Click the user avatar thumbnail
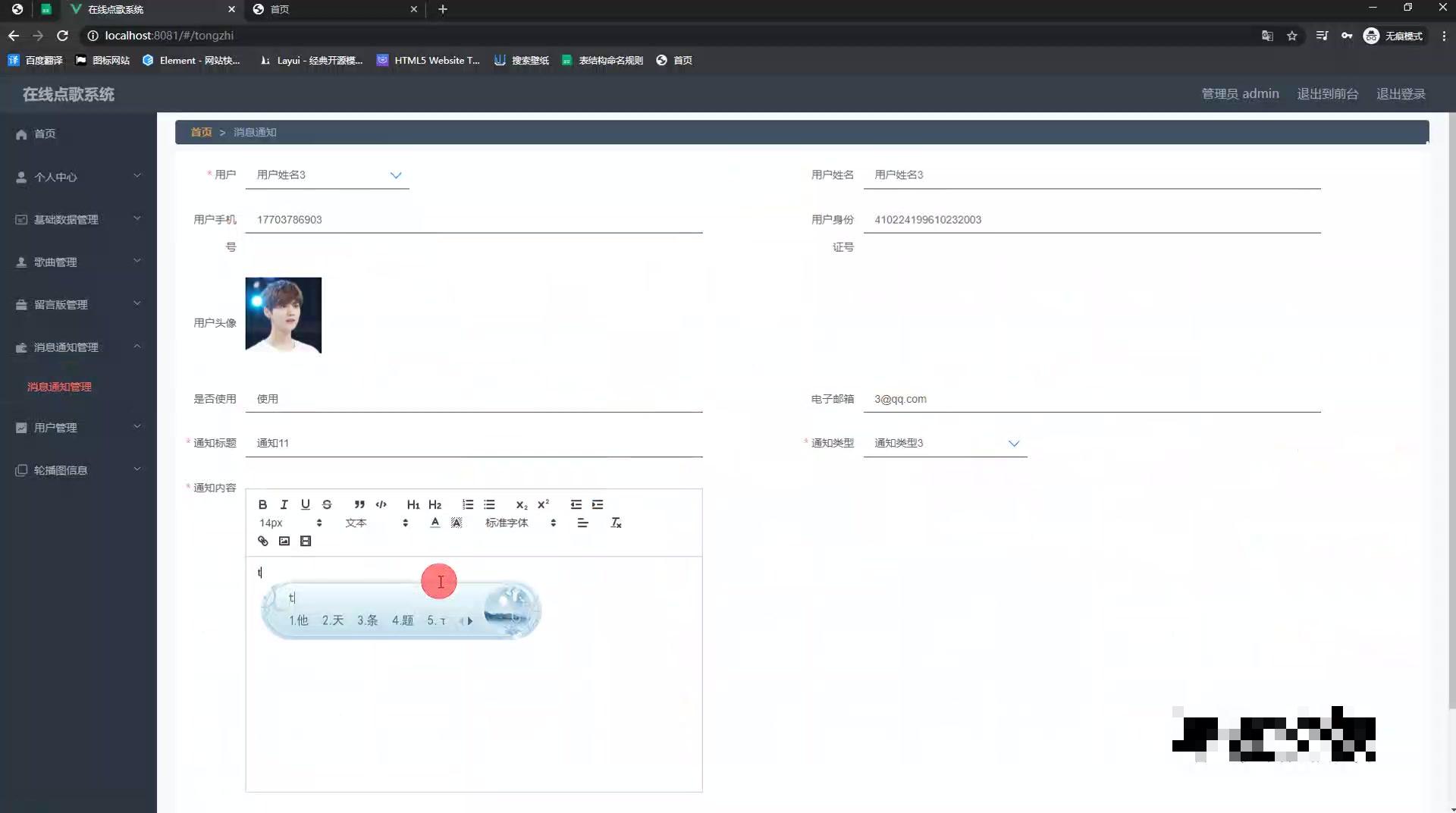This screenshot has height=813, width=1456. [284, 315]
